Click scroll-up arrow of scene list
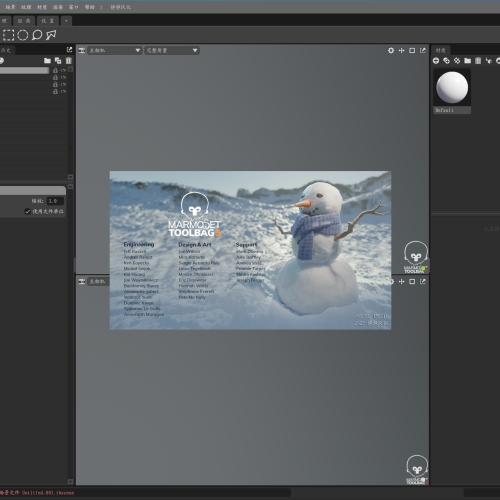Viewport: 500px width, 500px height. click(x=70, y=69)
